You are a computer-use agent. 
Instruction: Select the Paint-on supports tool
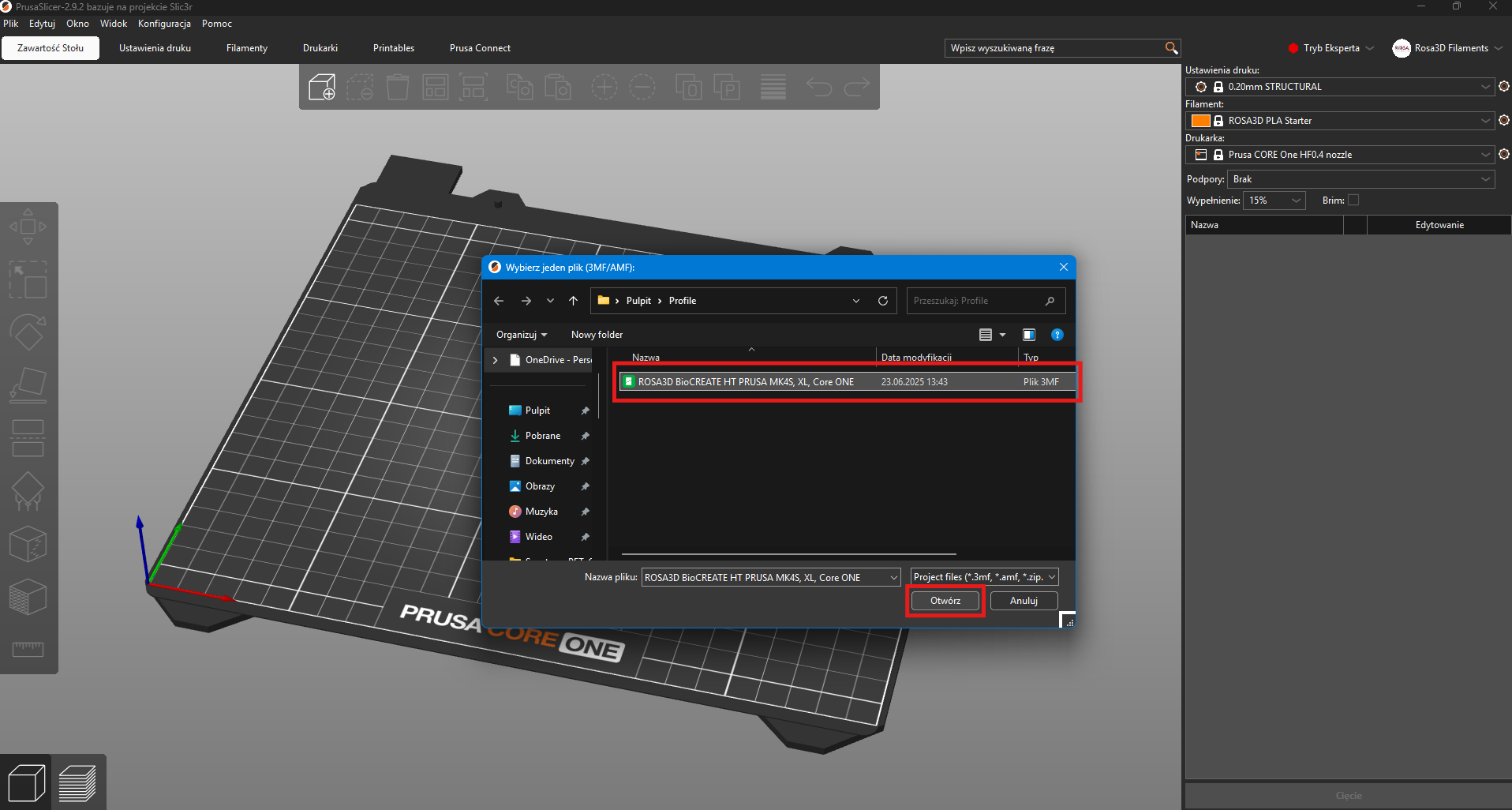[x=28, y=491]
